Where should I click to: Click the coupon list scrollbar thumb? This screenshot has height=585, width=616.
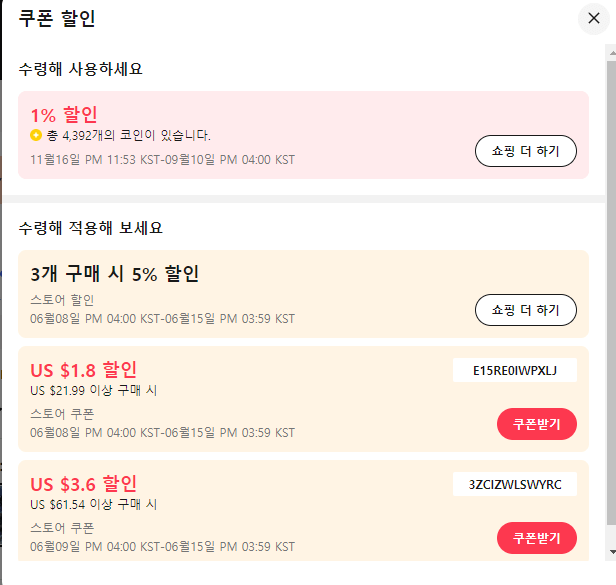tap(612, 293)
